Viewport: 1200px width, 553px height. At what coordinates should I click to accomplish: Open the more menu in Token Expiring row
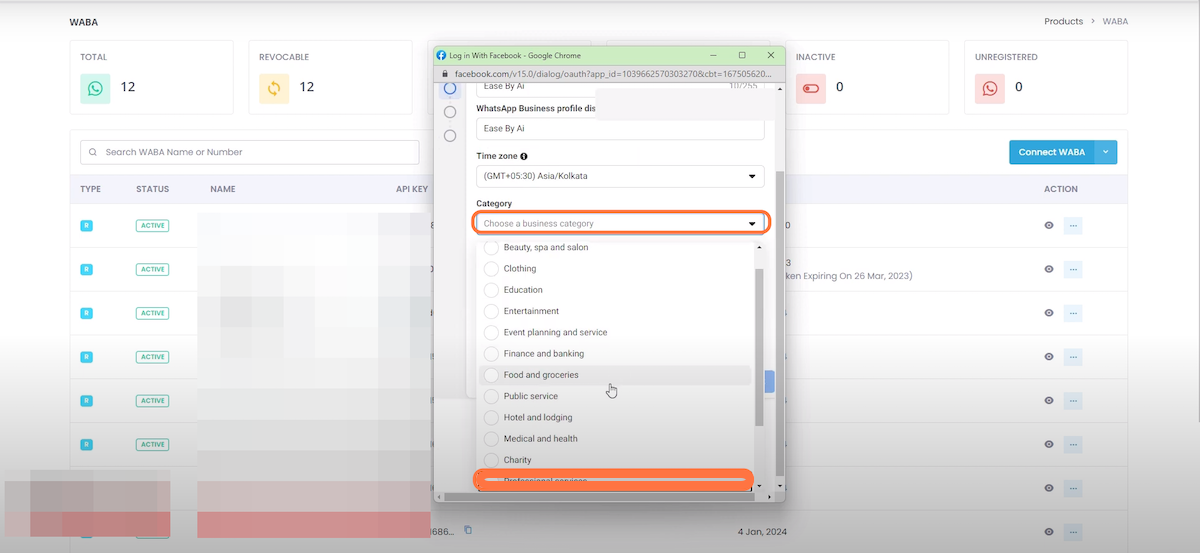pyautogui.click(x=1073, y=269)
